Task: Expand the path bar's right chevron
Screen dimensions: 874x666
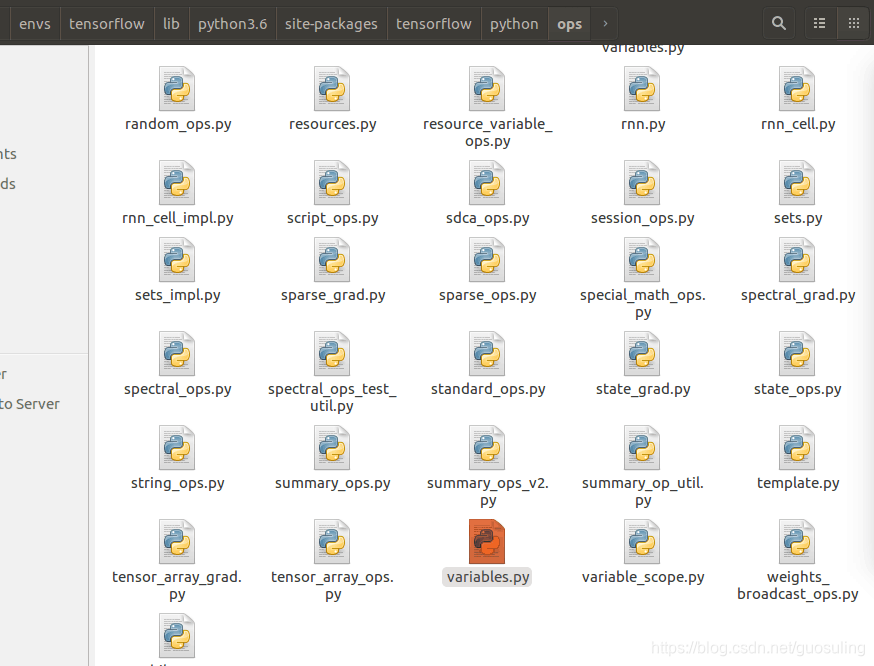Action: point(605,24)
